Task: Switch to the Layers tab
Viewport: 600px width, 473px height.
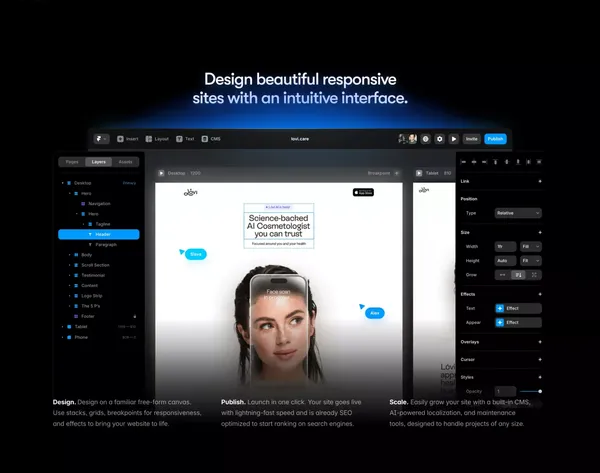Action: (98, 162)
